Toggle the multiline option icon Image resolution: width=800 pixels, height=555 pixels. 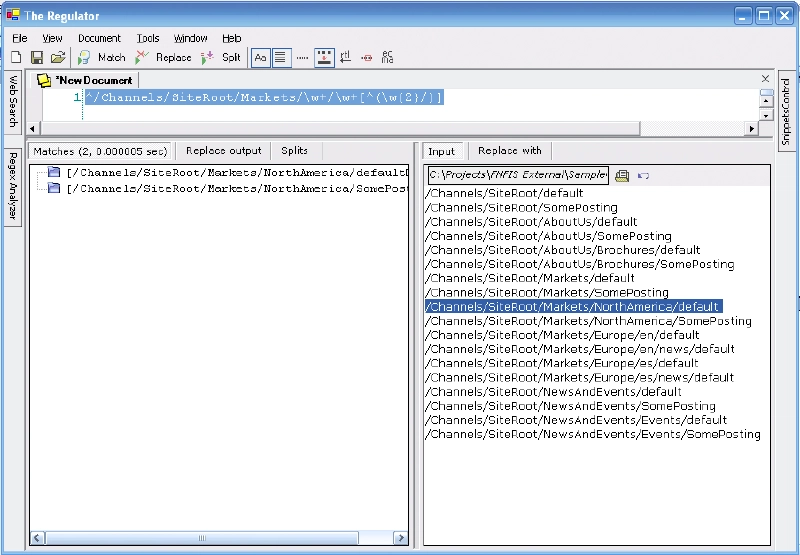tap(281, 58)
